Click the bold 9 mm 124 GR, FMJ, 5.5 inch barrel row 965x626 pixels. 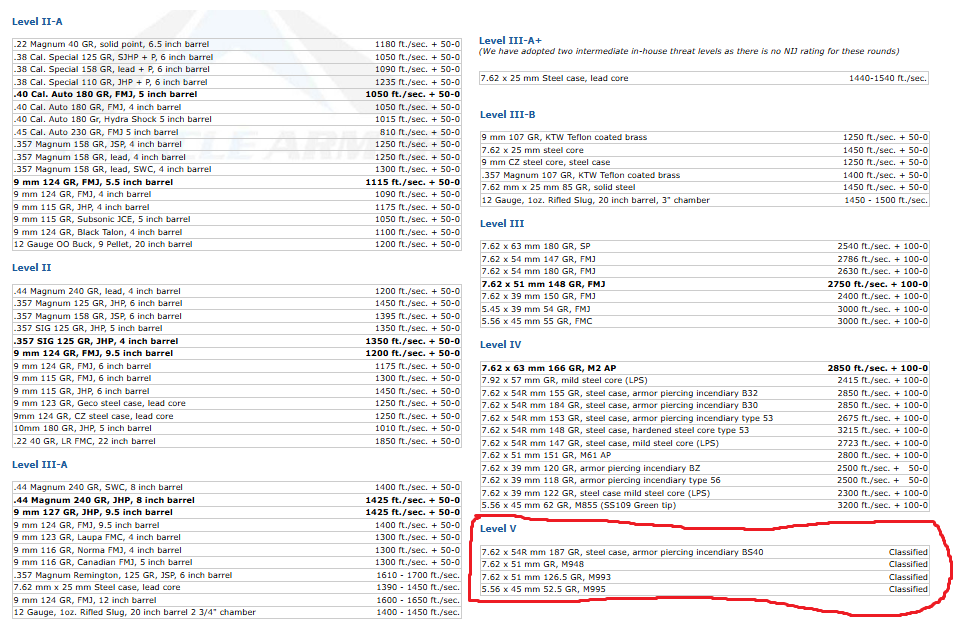[x=237, y=182]
